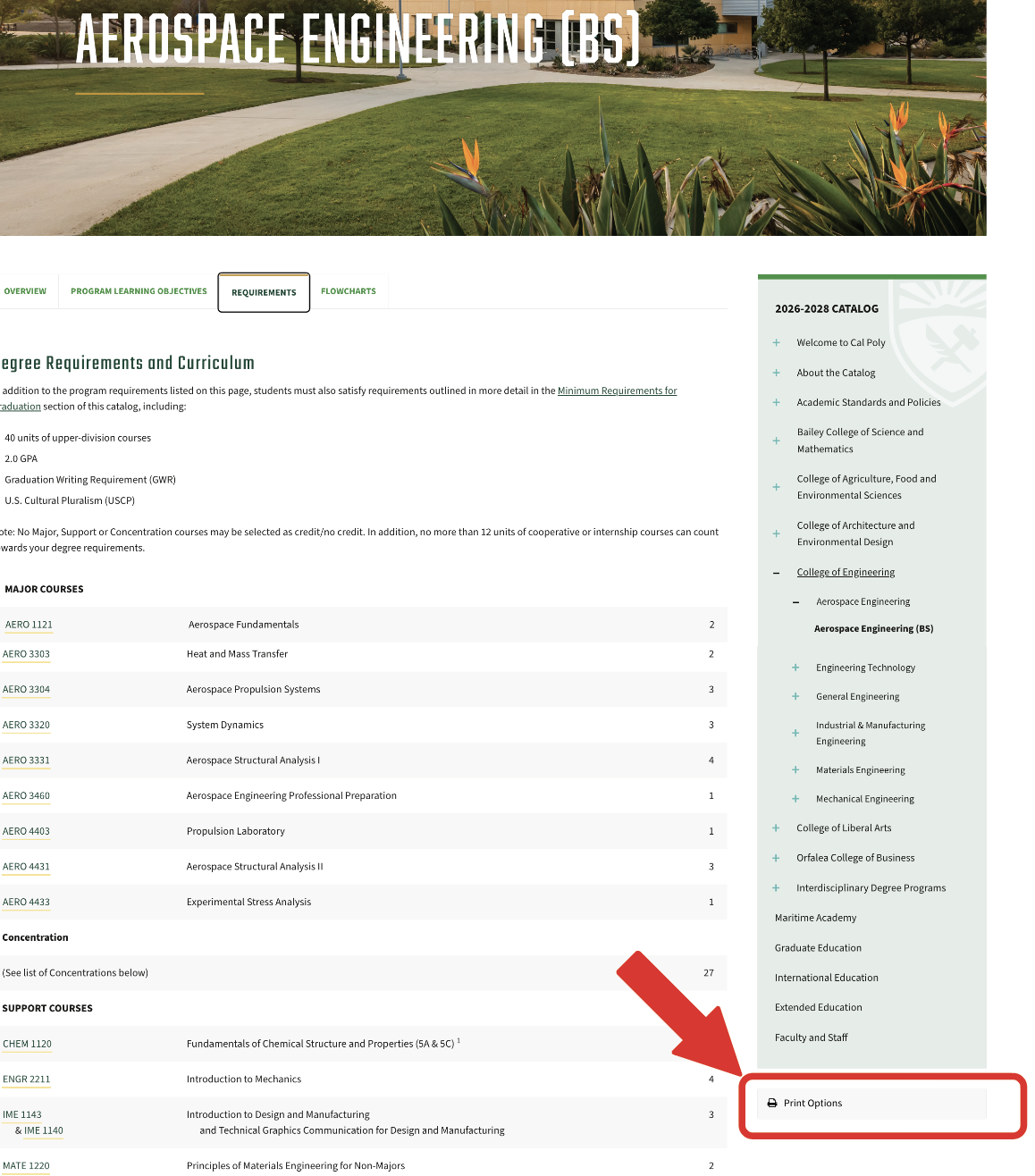Click the CHEM 1120 course link
Viewport: 1035px width, 1176px height.
pyautogui.click(x=28, y=1044)
